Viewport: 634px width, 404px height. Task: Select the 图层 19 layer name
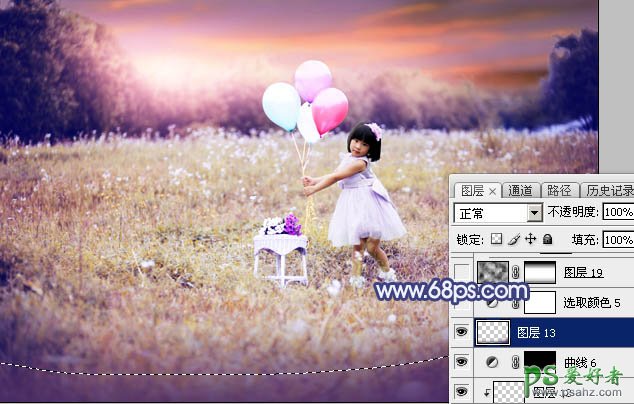[x=582, y=272]
